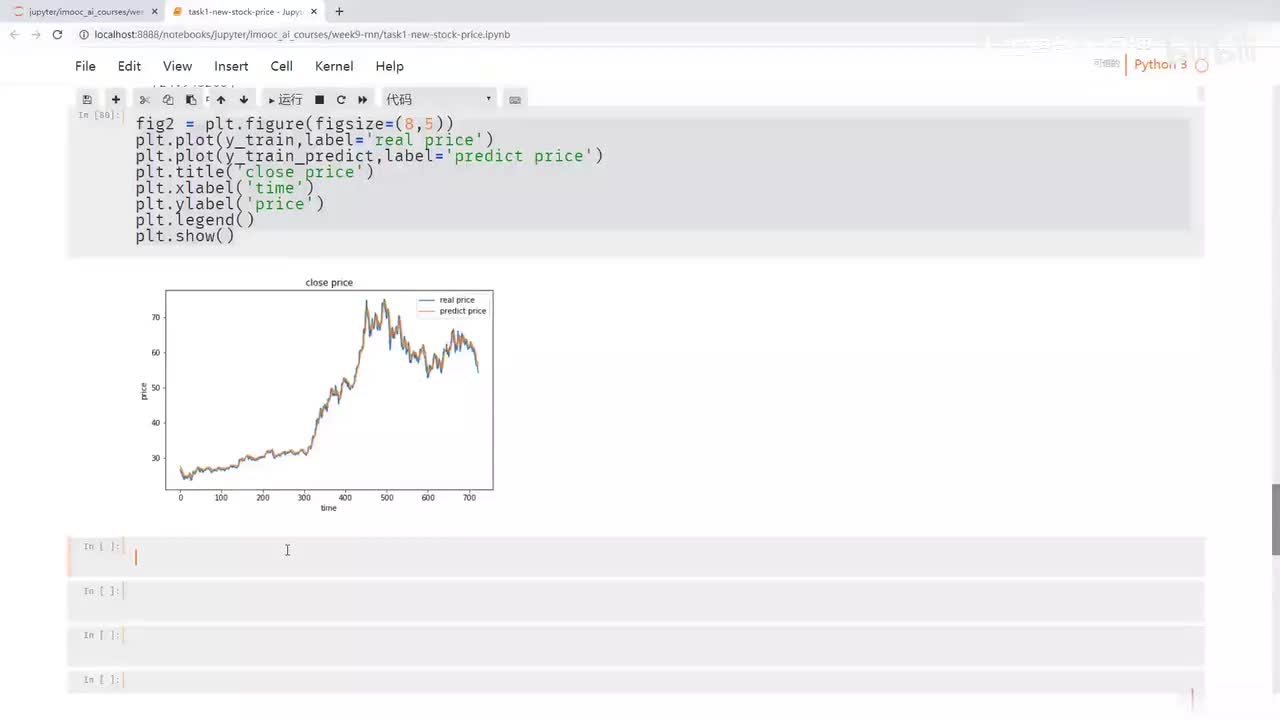Interrupt the kernel with the stop icon
The width and height of the screenshot is (1280, 720).
319,100
